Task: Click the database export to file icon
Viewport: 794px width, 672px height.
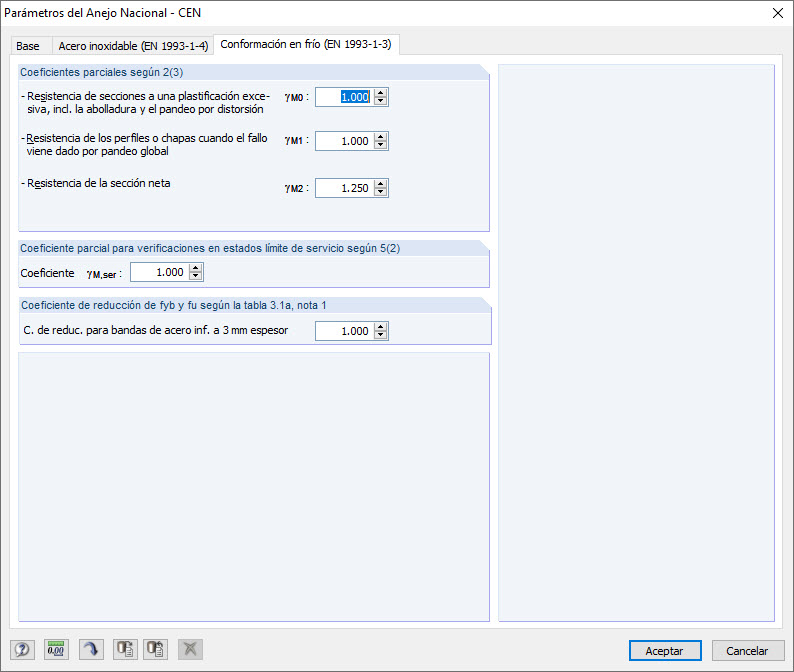Action: pos(125,649)
